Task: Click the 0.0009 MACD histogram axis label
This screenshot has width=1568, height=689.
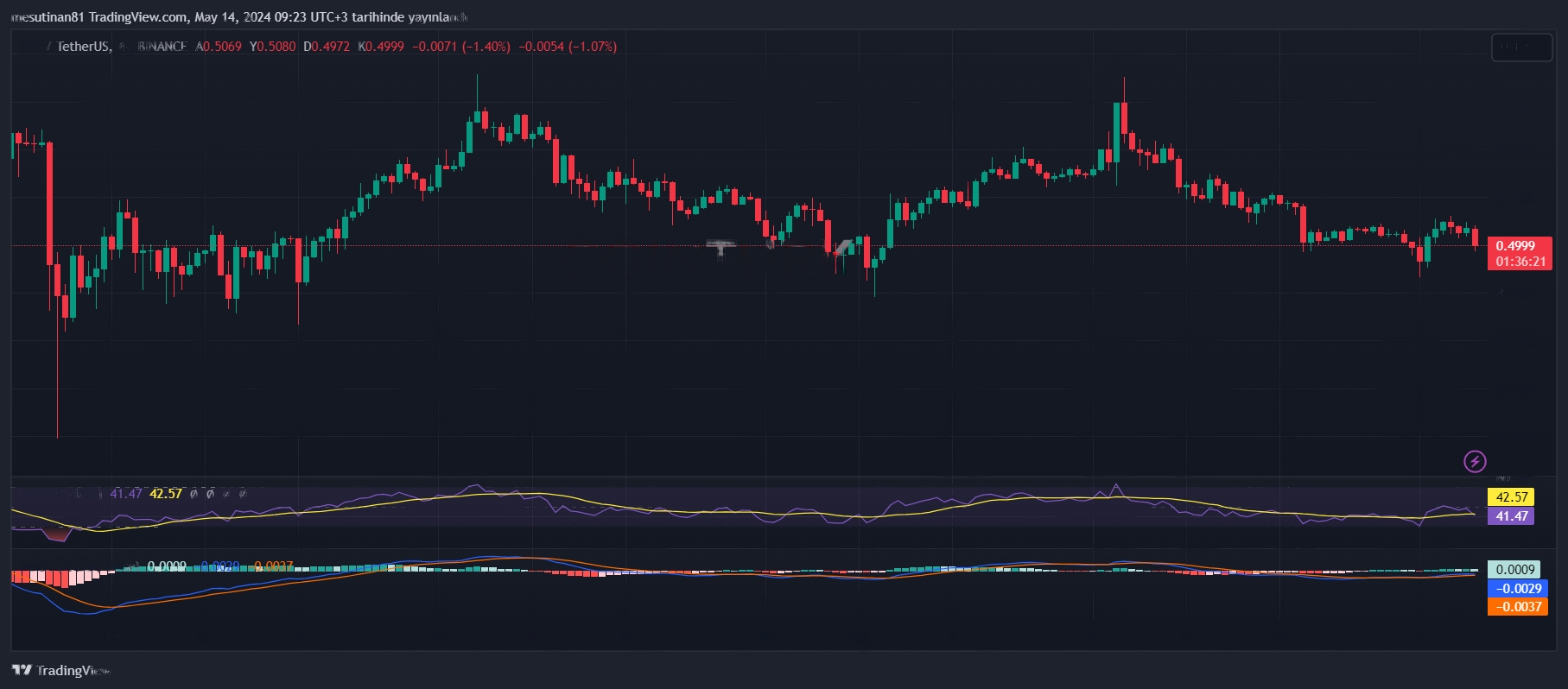Action: click(1514, 570)
